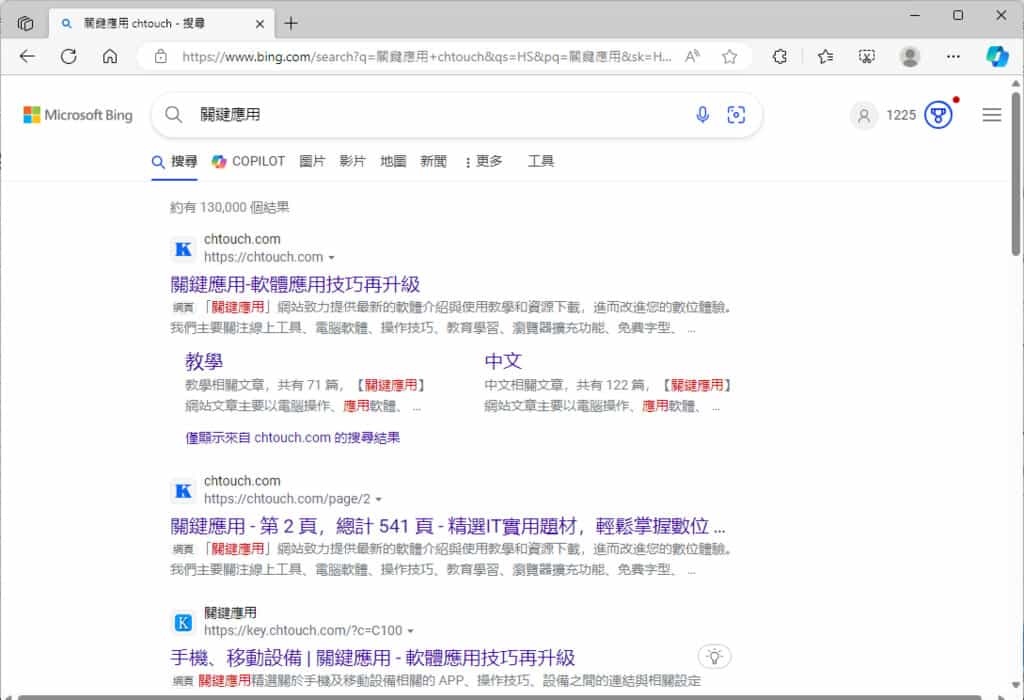Click the K favicon of chtouch.com/page/2 result

tap(184, 490)
